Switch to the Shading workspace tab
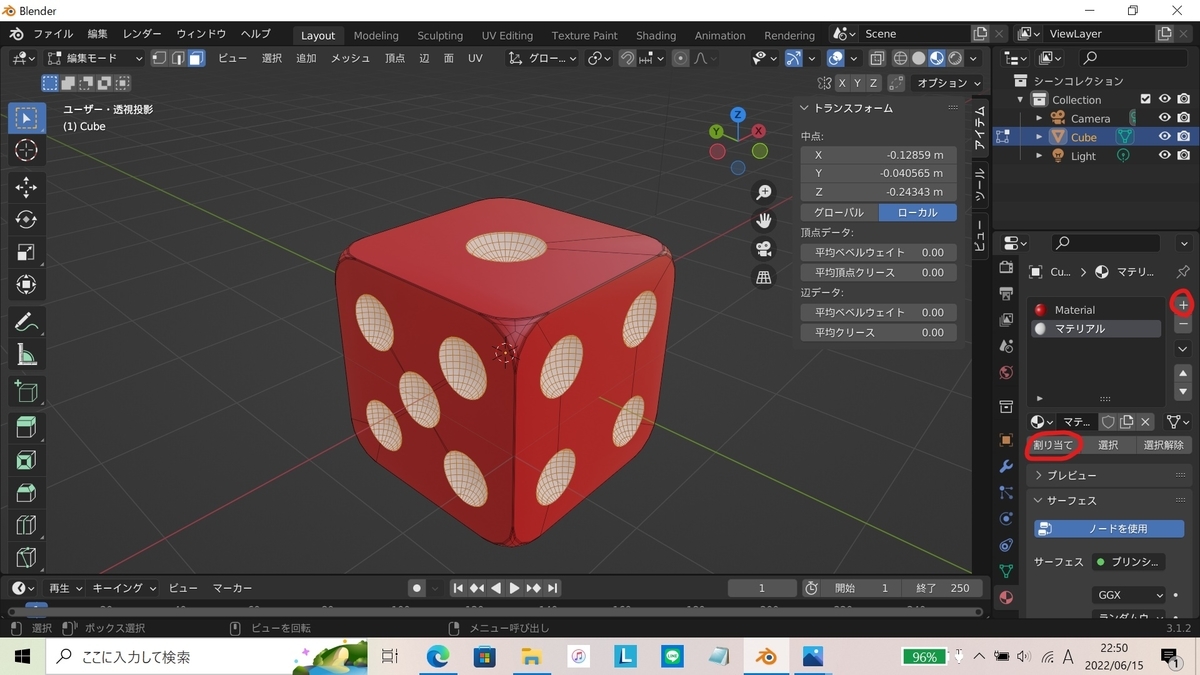The height and width of the screenshot is (675, 1200). pos(656,35)
